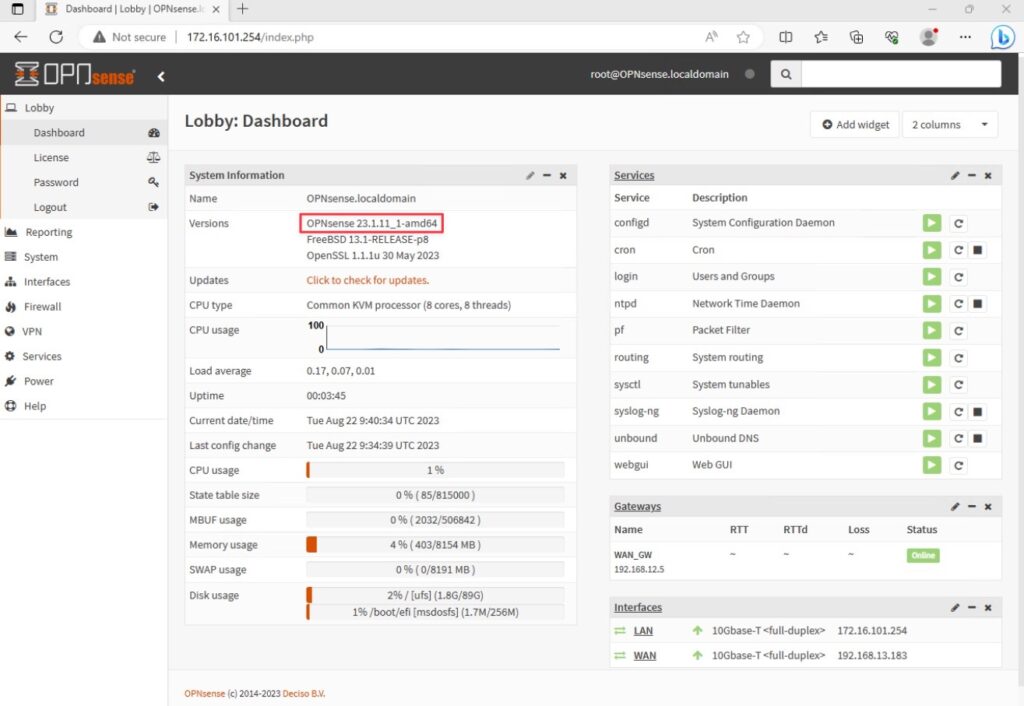
Task: Click the Deciso B.V. footer link
Action: pyautogui.click(x=304, y=694)
